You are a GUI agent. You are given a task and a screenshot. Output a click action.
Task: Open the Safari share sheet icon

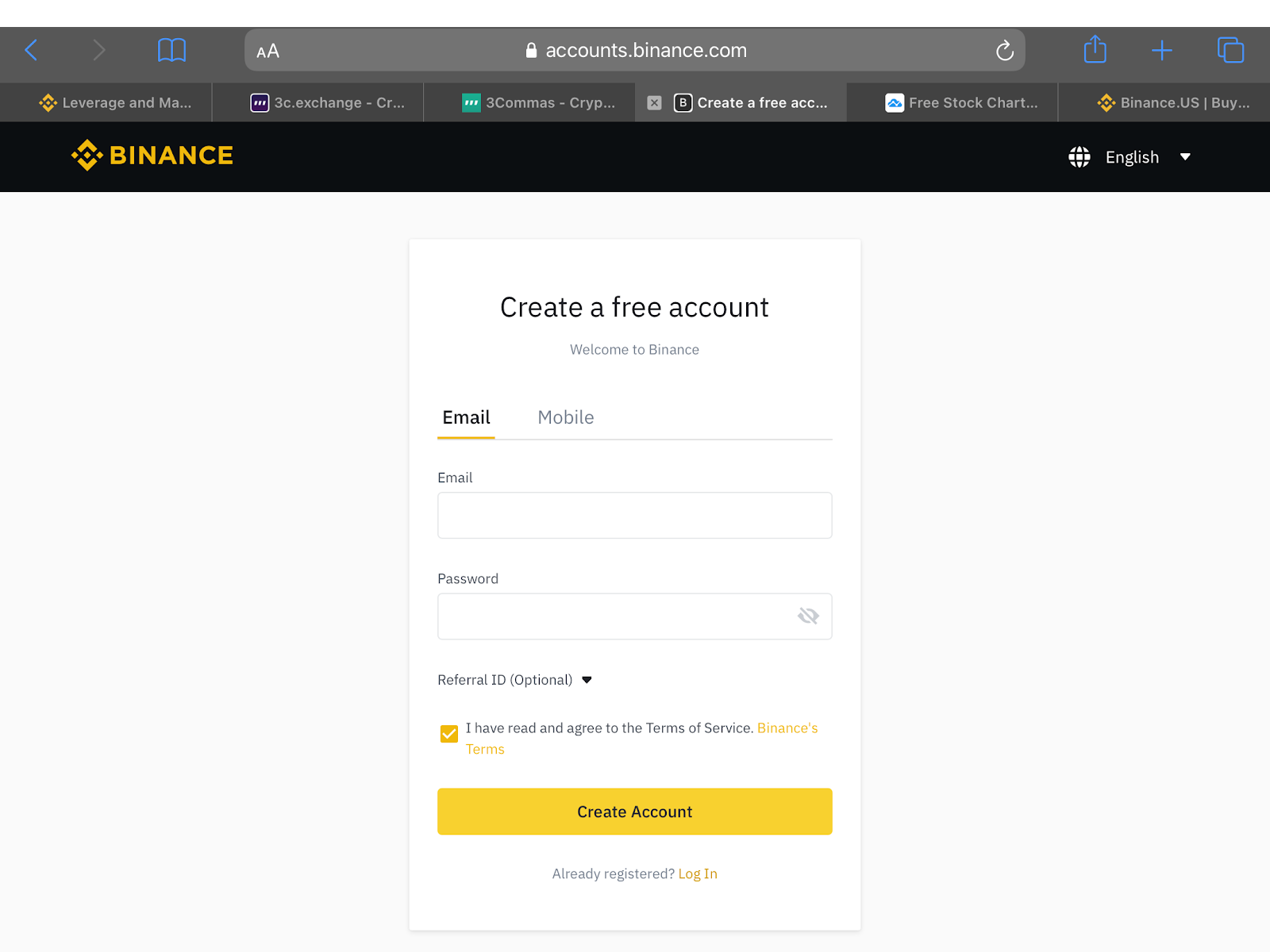point(1095,49)
